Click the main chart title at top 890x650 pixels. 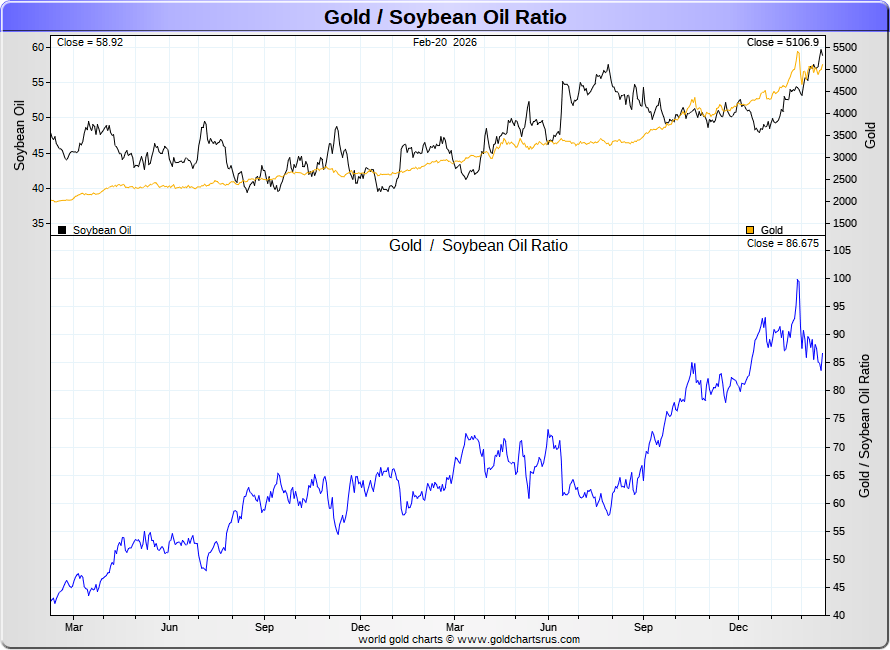[445, 17]
